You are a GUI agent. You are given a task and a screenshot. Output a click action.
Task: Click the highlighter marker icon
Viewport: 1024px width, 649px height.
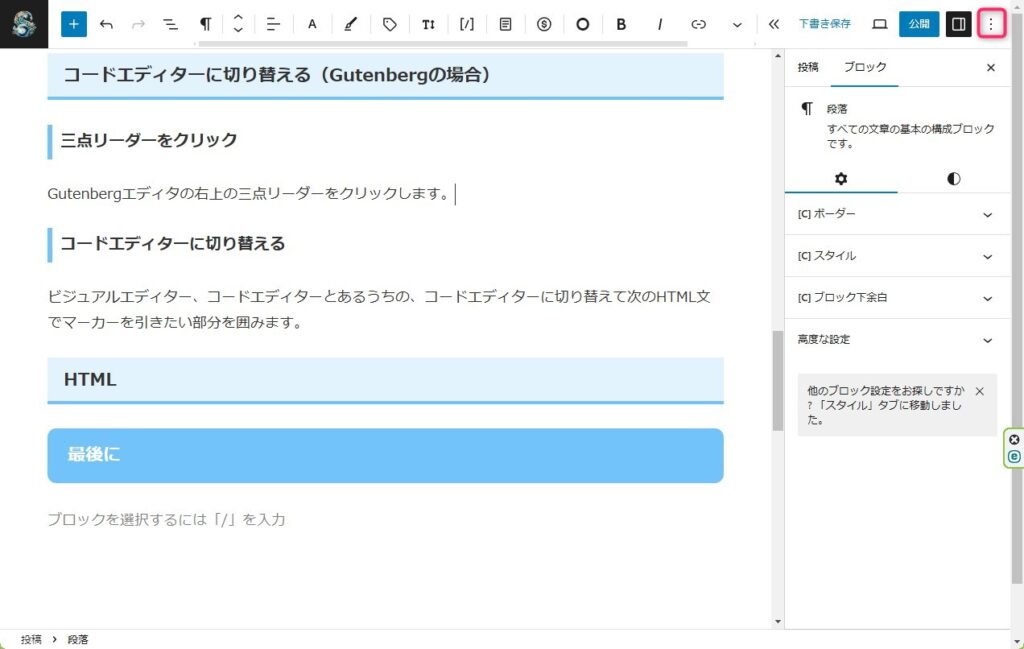coord(350,24)
